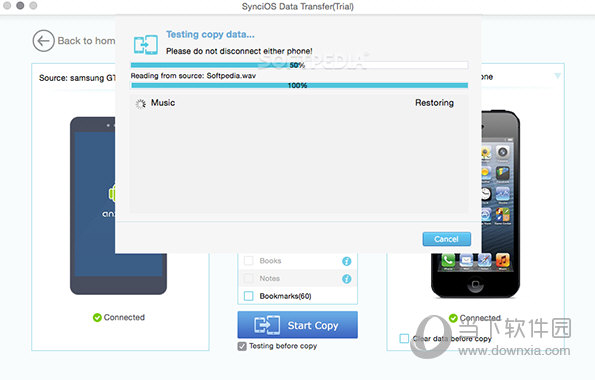Click the Connected text under Samsung phone
The width and height of the screenshot is (595, 380).
coord(124,317)
